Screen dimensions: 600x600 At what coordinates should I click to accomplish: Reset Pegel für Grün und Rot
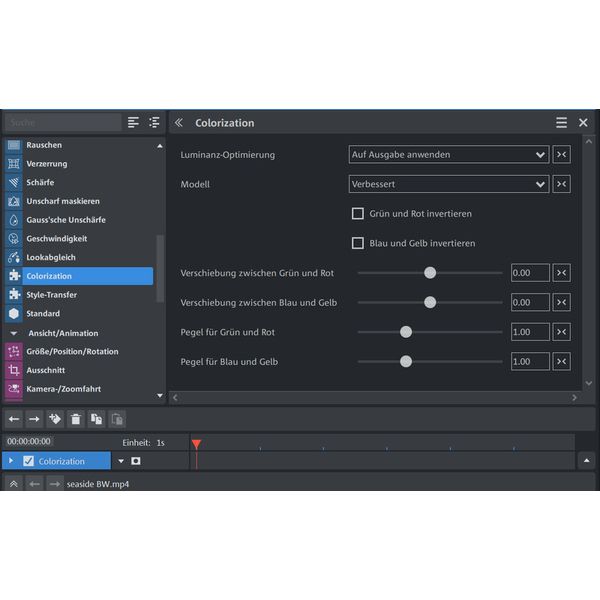point(561,332)
